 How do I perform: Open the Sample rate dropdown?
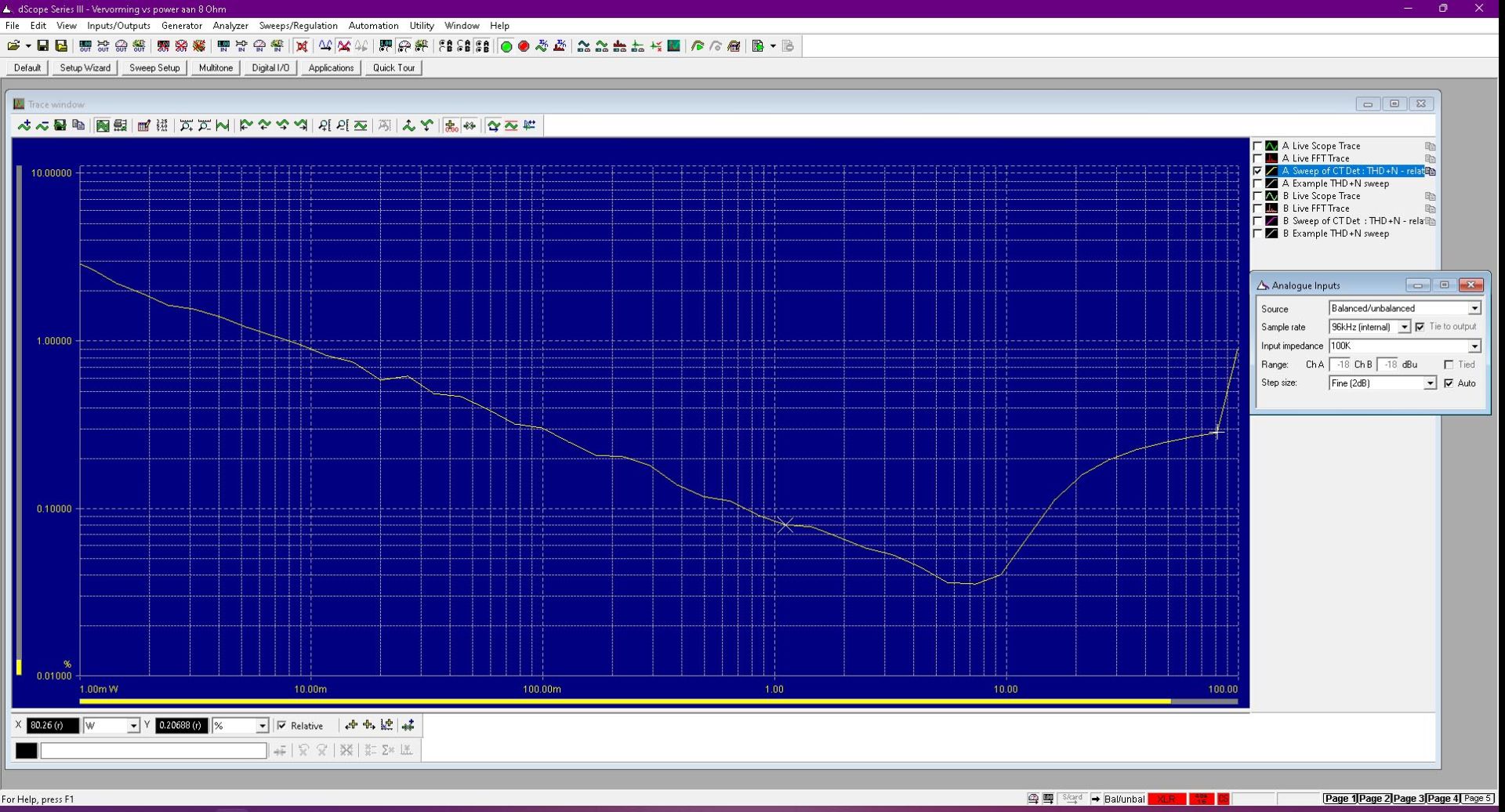[1404, 327]
